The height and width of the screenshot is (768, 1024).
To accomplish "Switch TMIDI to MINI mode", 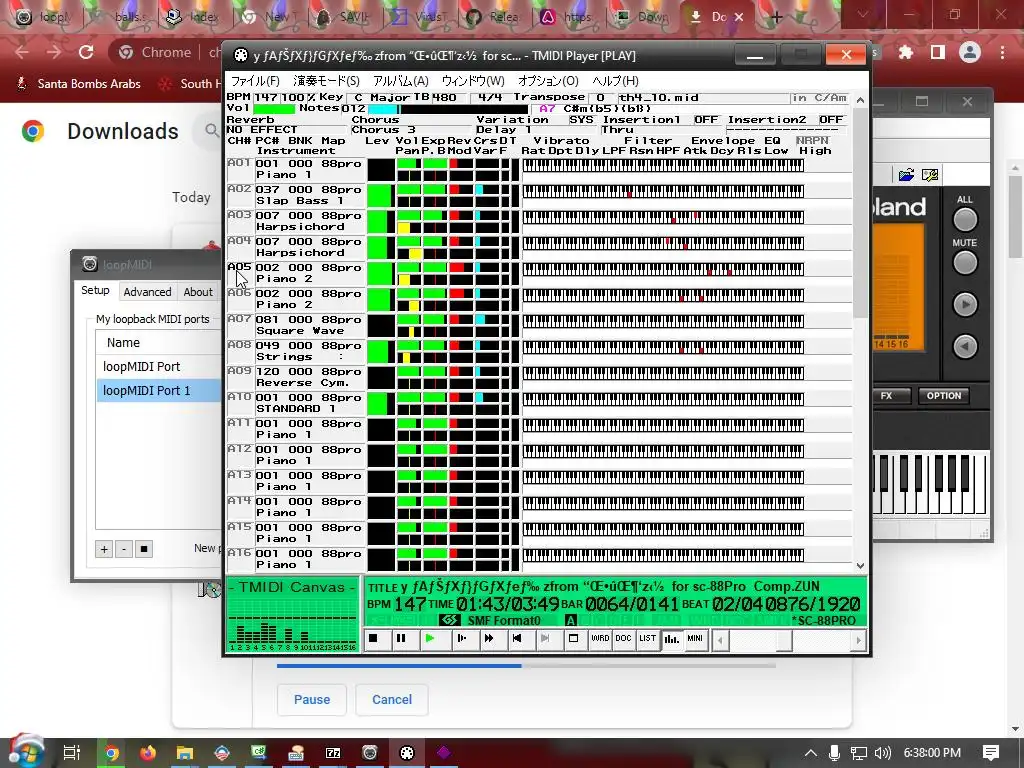I will pyautogui.click(x=695, y=639).
